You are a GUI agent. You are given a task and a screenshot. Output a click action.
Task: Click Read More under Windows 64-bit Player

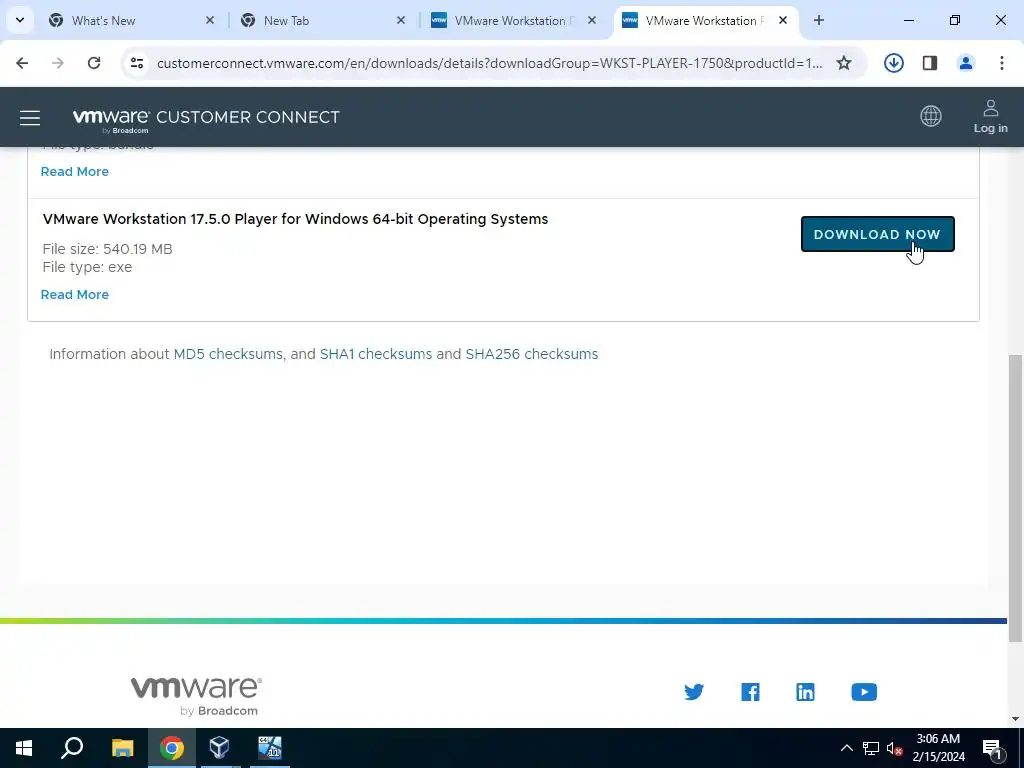pyautogui.click(x=74, y=295)
